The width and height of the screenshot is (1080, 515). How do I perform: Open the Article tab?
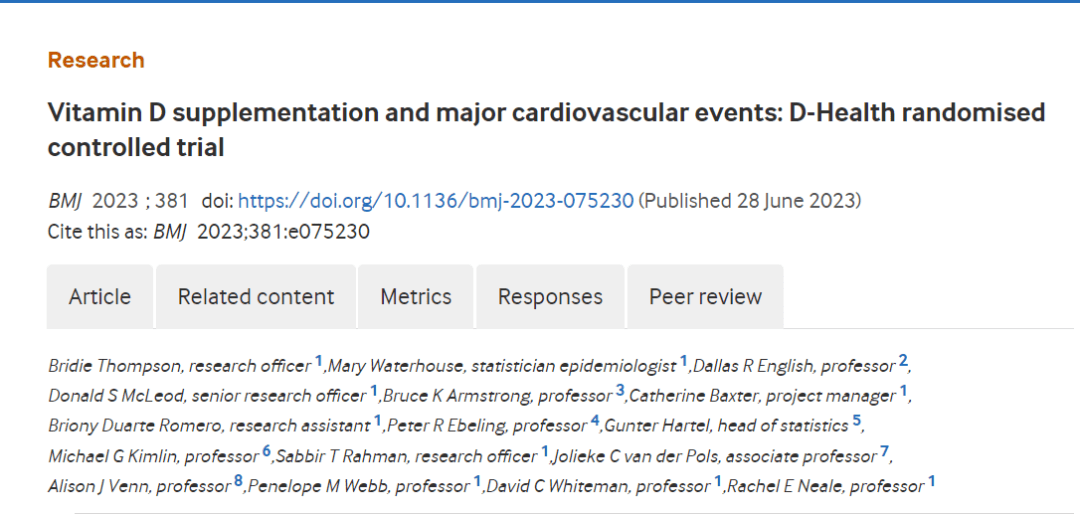click(100, 297)
